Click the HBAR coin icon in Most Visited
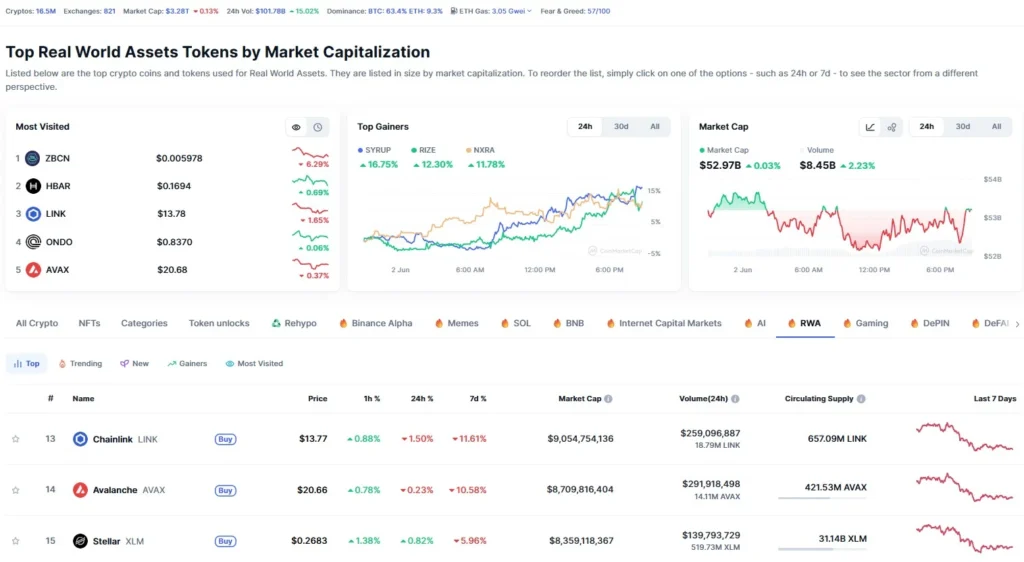 (x=33, y=186)
